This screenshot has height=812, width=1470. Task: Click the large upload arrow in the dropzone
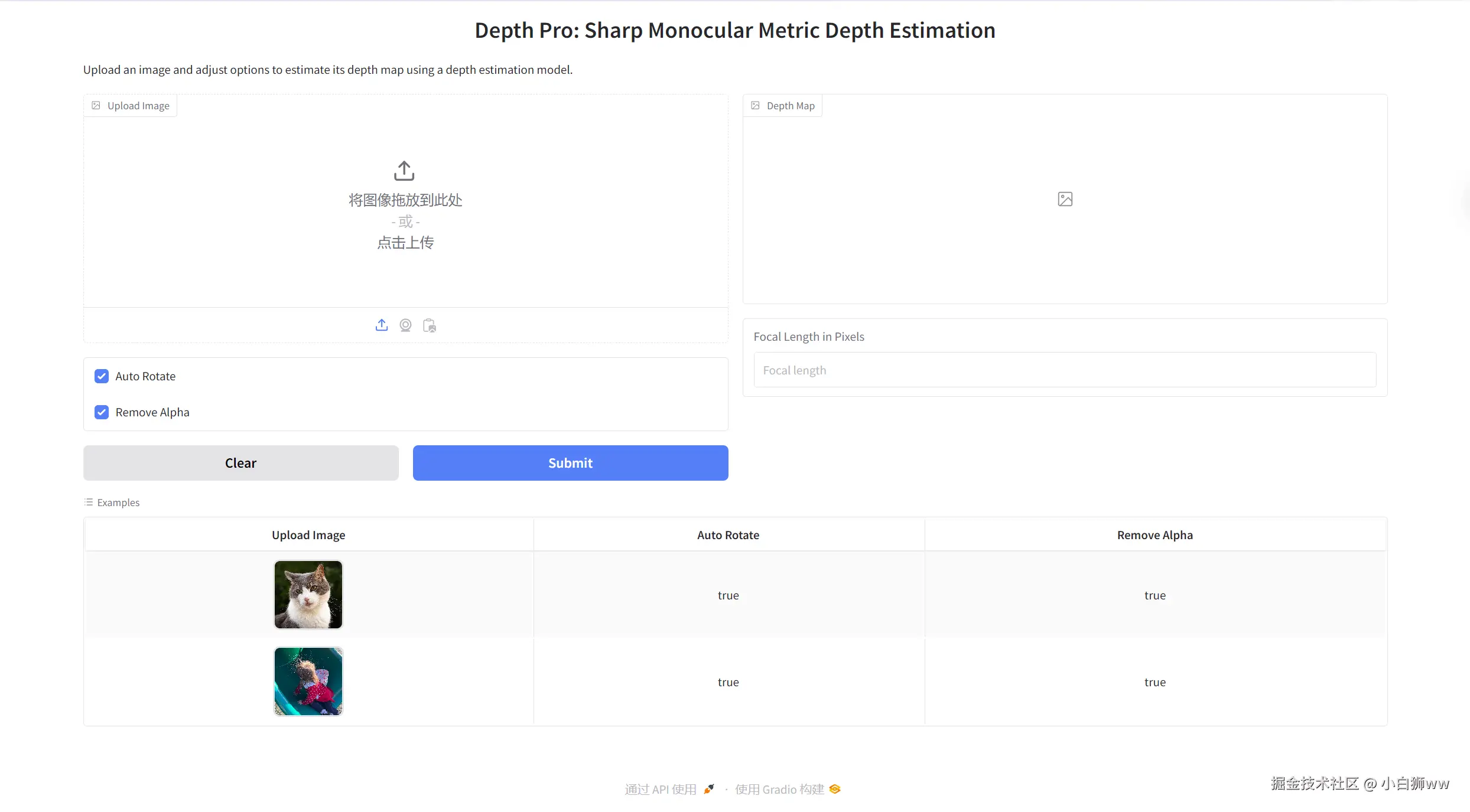tap(404, 171)
